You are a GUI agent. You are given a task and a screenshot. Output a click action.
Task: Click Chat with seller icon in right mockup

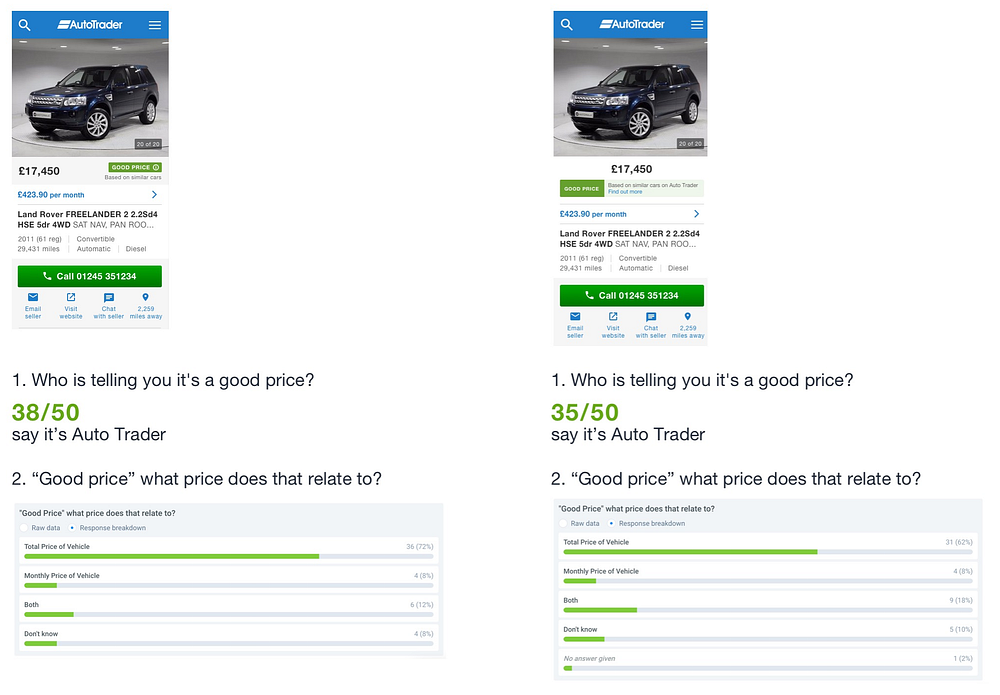click(x=651, y=317)
